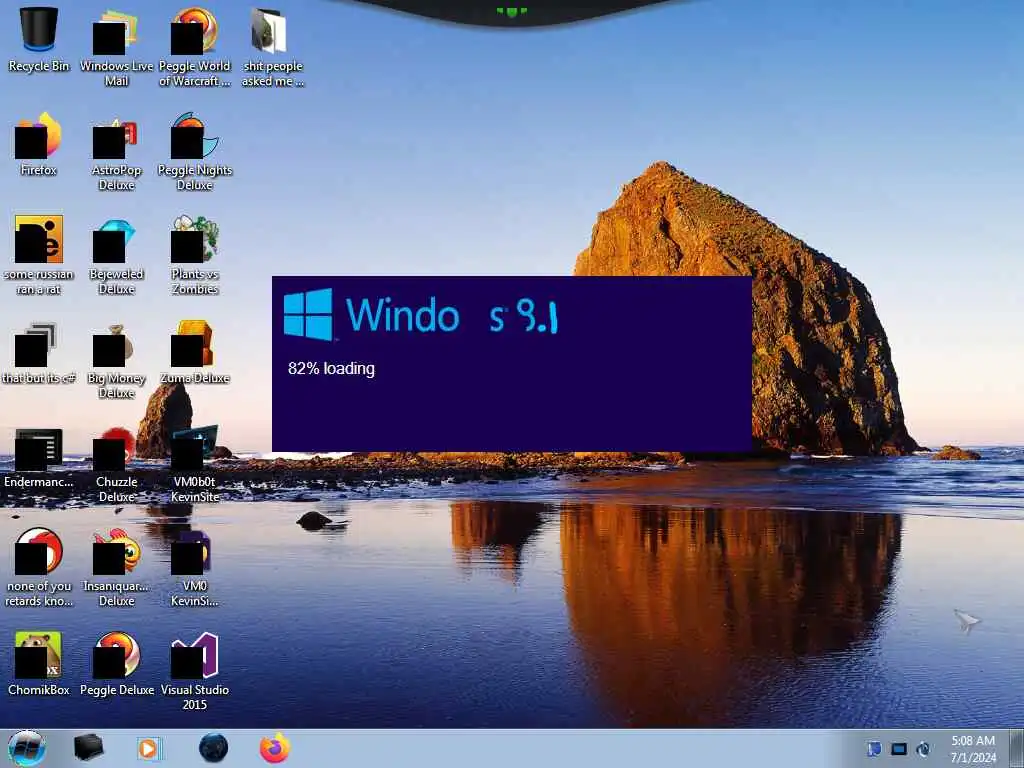Click the top pull-down bar with green dots
The image size is (1024, 768).
[511, 11]
